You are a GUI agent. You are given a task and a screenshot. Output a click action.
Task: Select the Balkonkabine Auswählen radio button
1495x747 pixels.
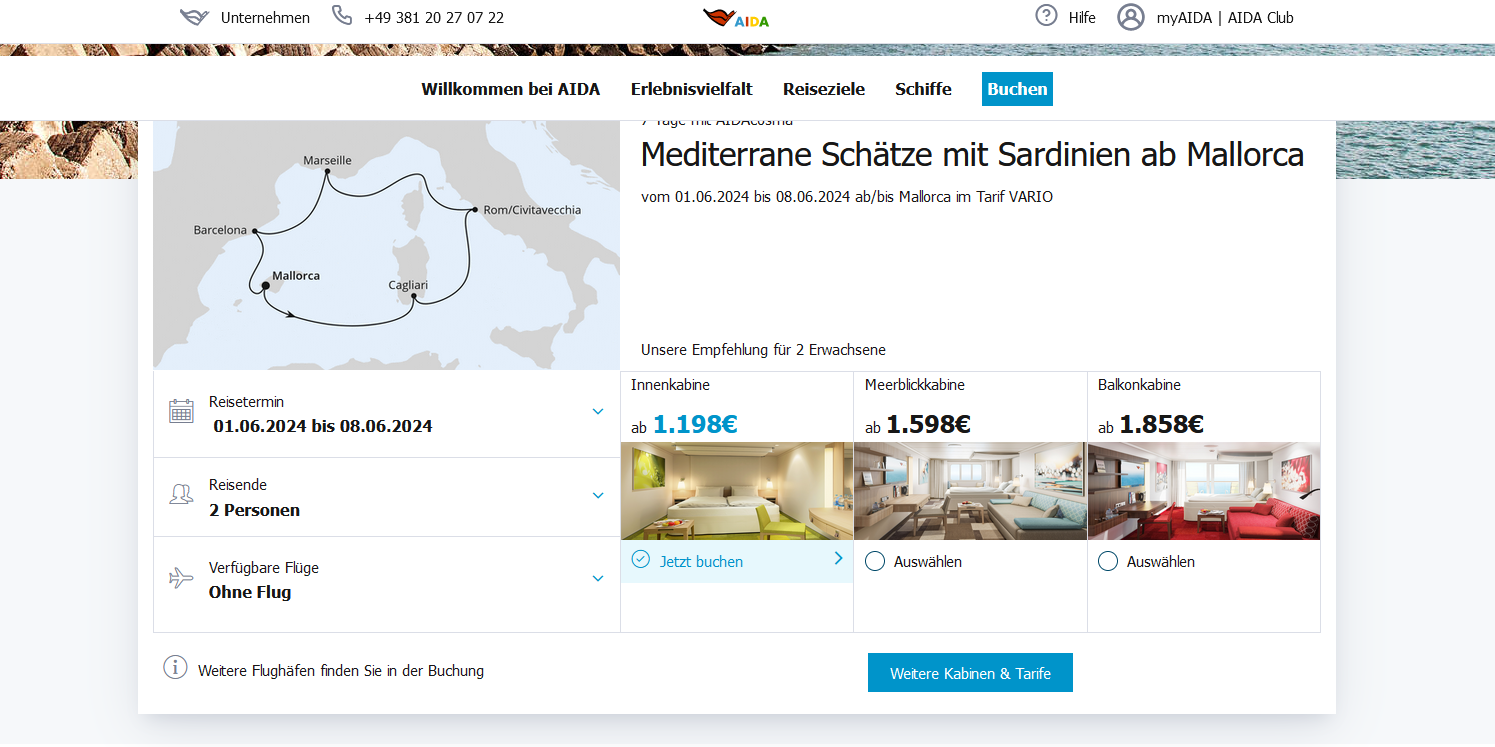click(x=1108, y=562)
